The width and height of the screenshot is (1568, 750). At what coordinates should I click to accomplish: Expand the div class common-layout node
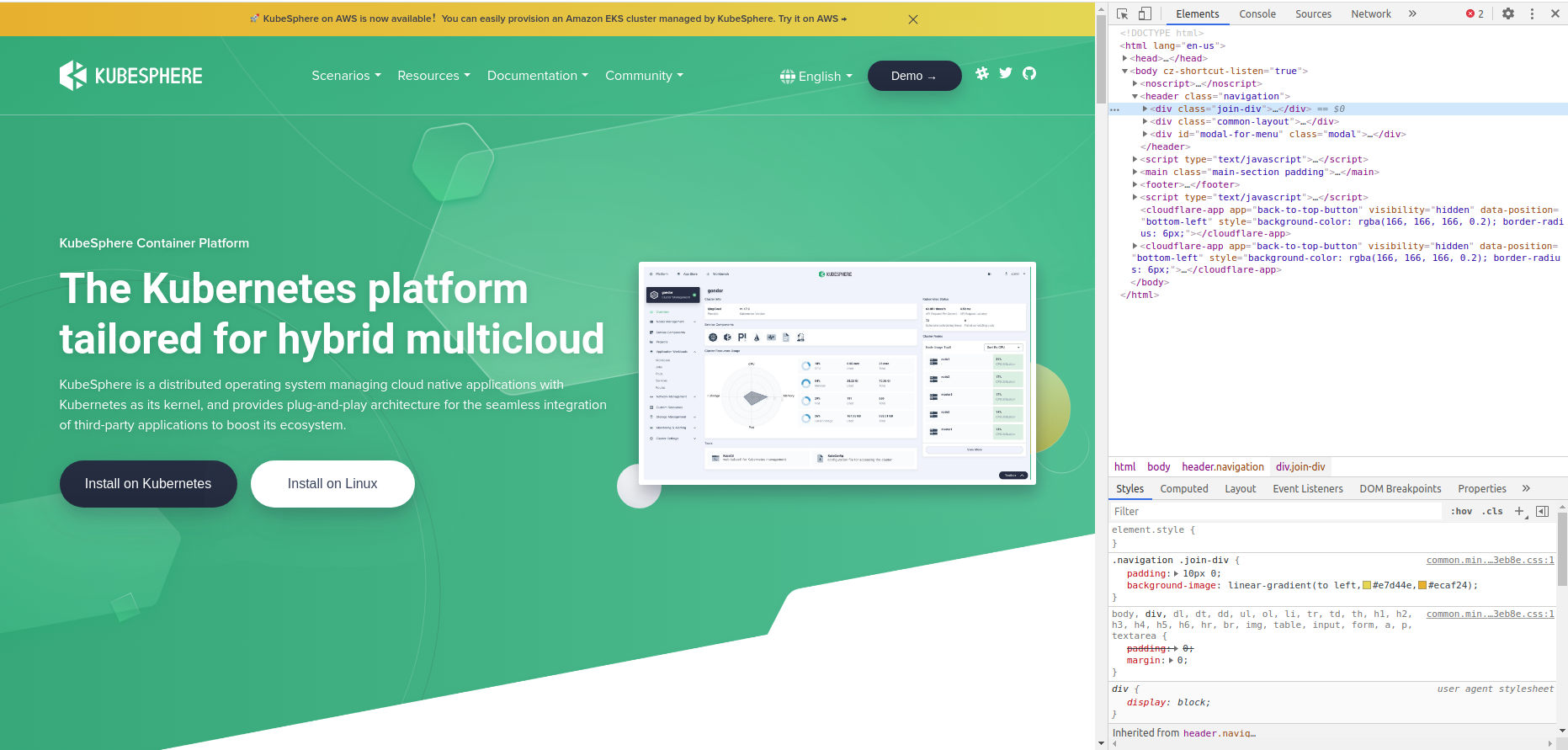tap(1145, 121)
